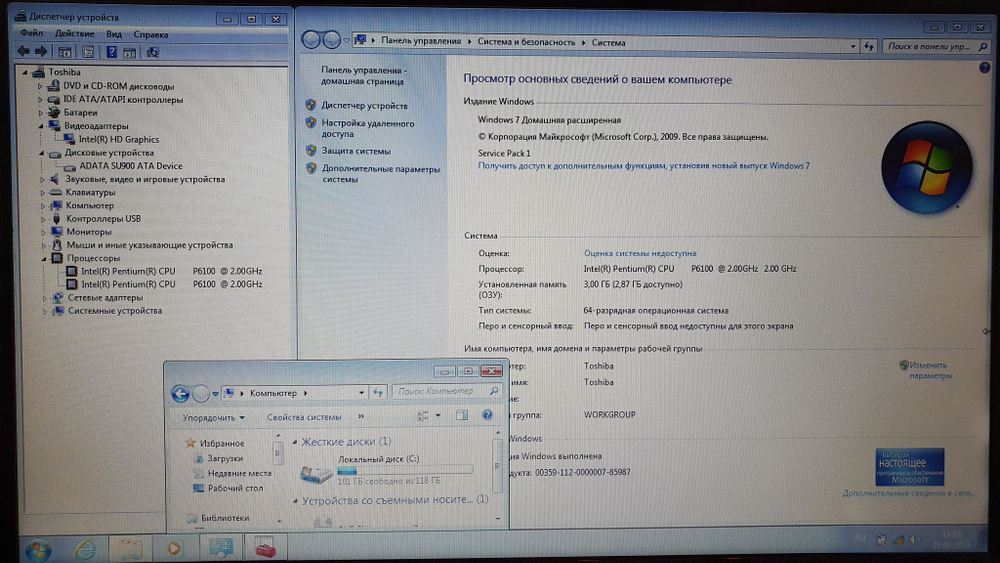This screenshot has height=563, width=1000.
Task: Scan for hardware changes icon
Action: [x=153, y=52]
